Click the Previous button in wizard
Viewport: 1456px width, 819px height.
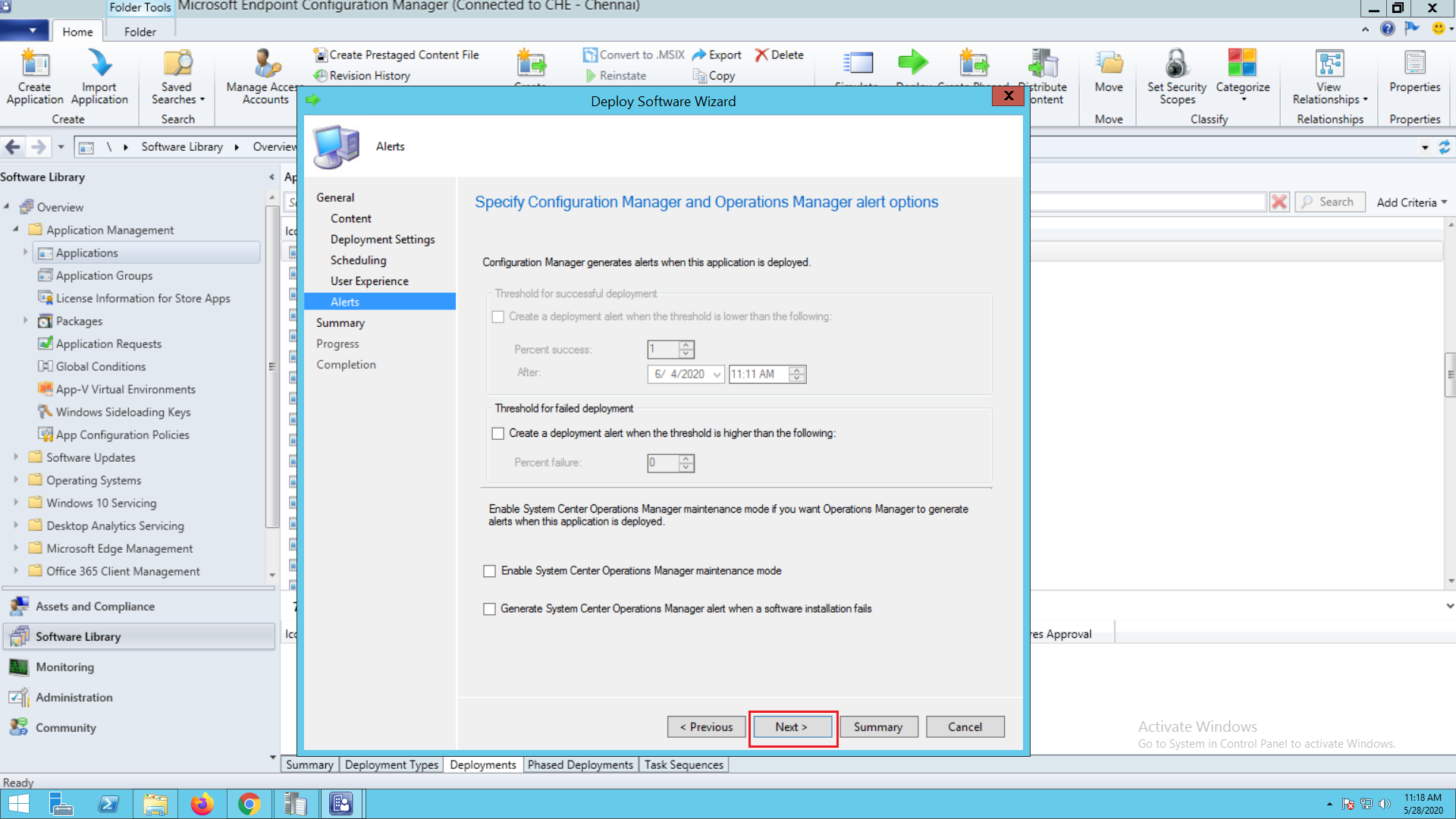point(706,726)
